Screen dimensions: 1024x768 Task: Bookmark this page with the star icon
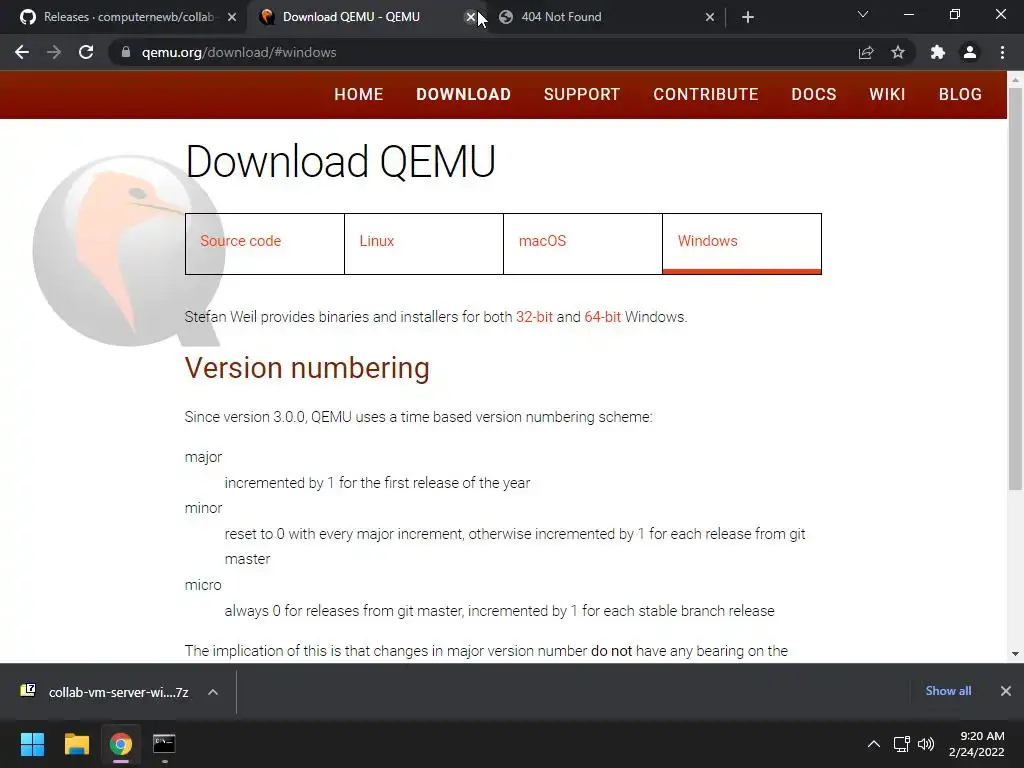898,52
